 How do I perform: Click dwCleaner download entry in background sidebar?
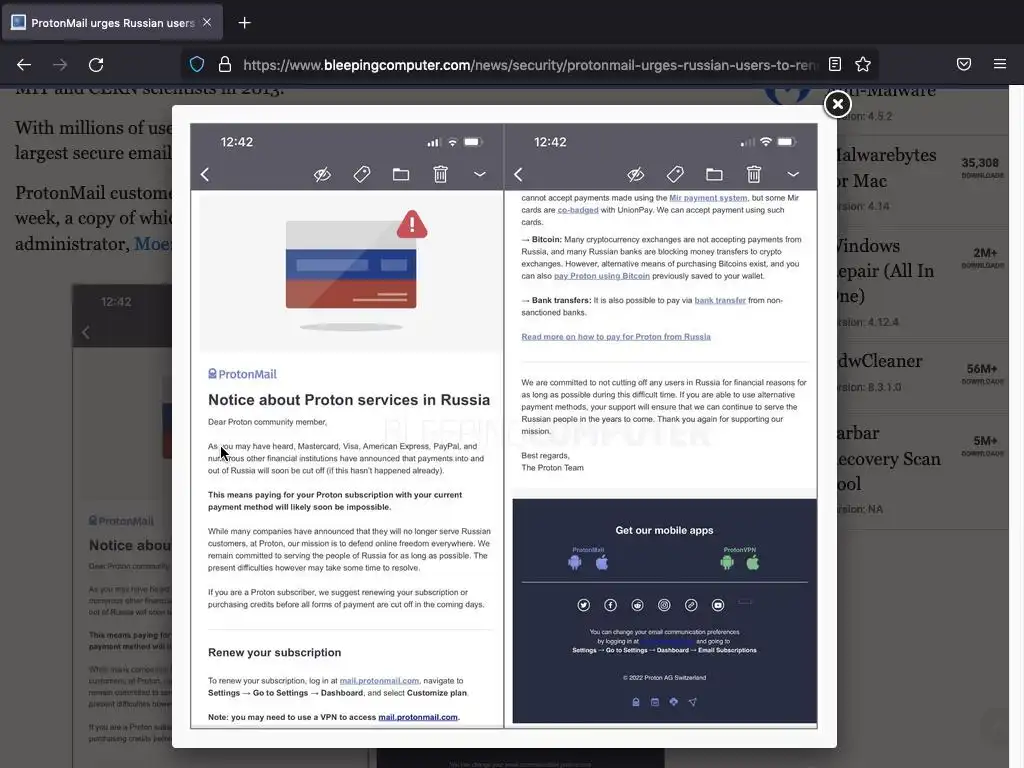click(922, 372)
